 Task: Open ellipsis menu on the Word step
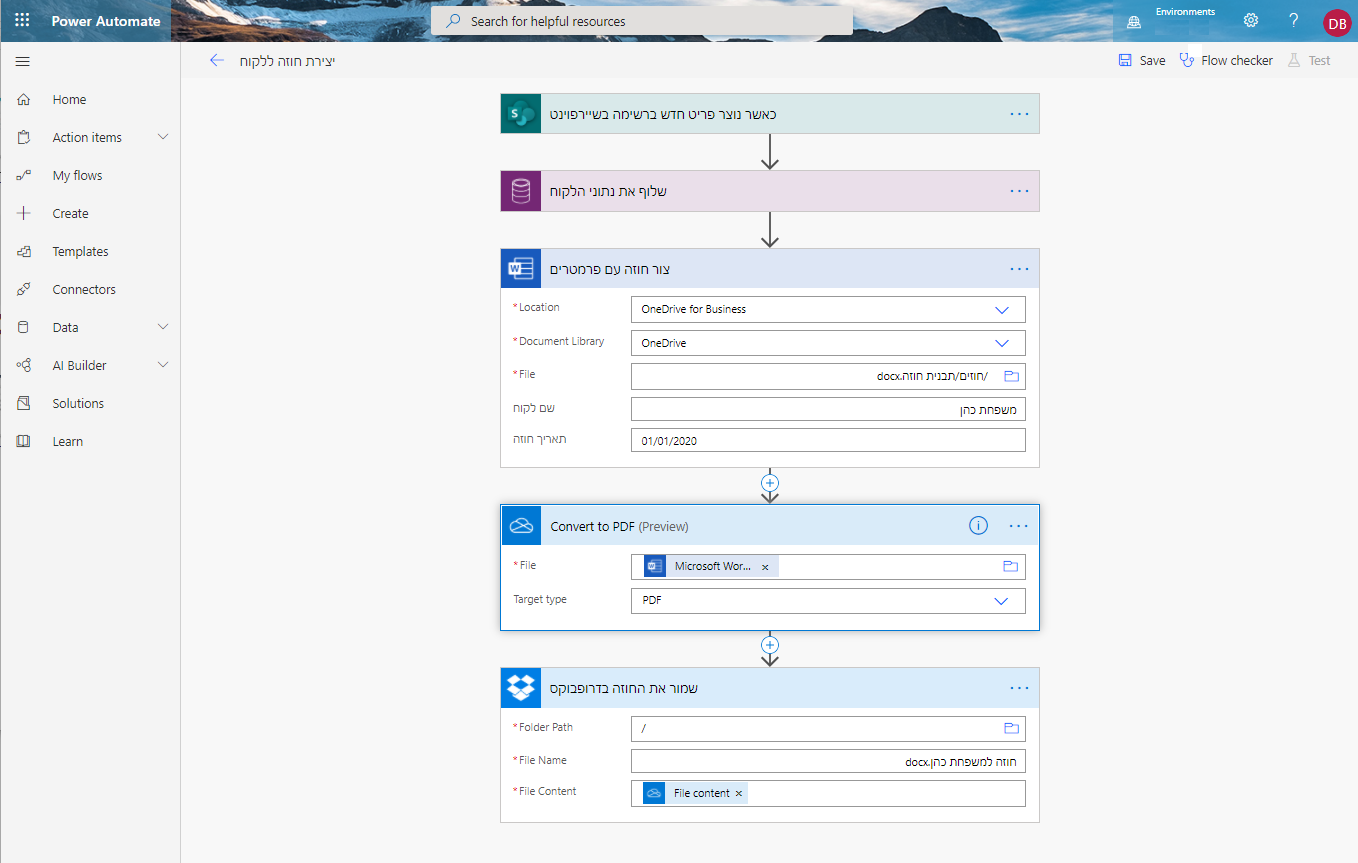(1019, 268)
